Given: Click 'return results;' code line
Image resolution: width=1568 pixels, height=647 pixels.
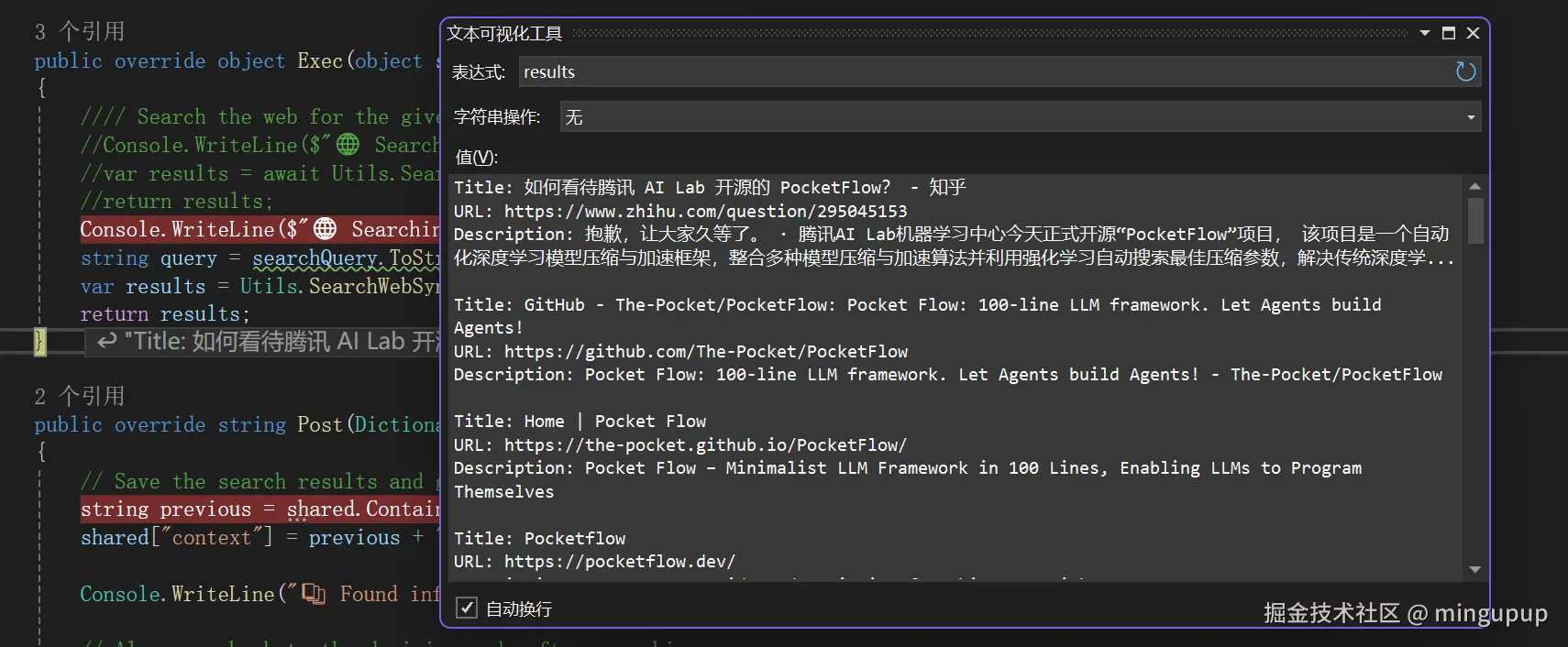Looking at the screenshot, I should coord(165,313).
